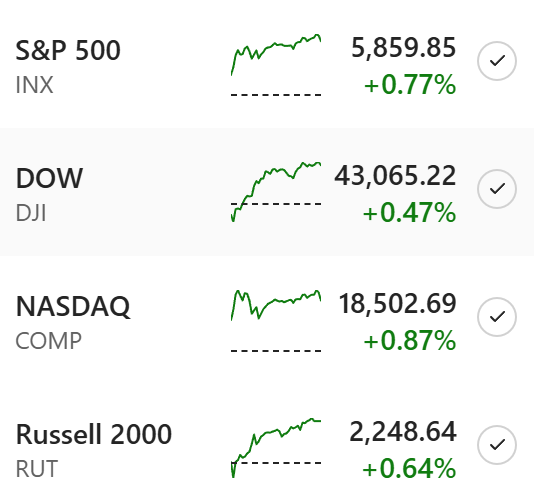Image resolution: width=534 pixels, height=499 pixels.
Task: Click the 5,859.85 price value
Action: click(x=404, y=48)
